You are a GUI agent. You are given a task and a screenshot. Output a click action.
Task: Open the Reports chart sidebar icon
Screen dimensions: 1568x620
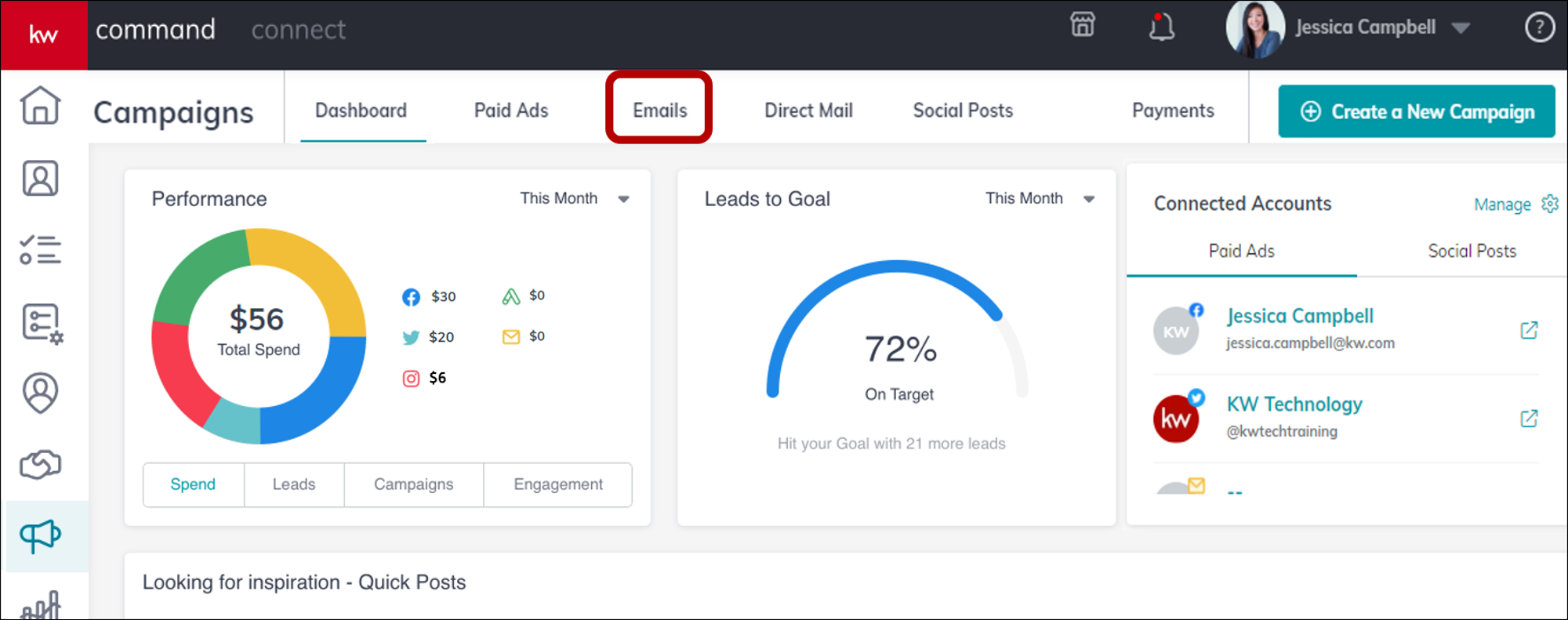click(x=41, y=605)
